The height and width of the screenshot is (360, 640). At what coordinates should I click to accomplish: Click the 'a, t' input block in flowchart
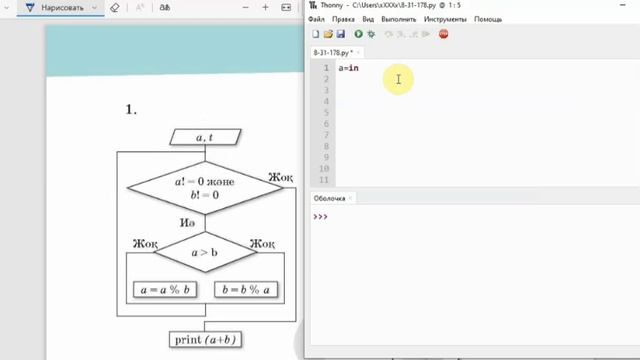click(x=205, y=137)
